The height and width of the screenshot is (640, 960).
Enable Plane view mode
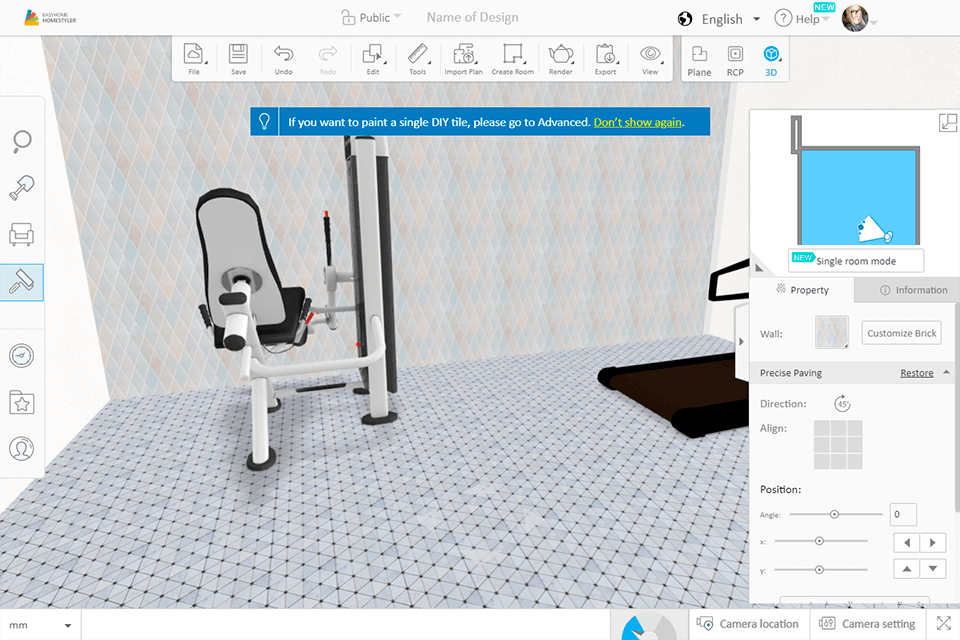(699, 58)
